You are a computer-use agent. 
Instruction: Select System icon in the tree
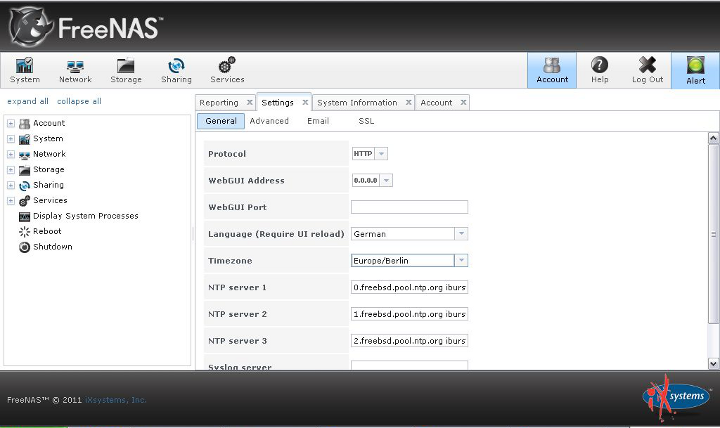[24, 139]
